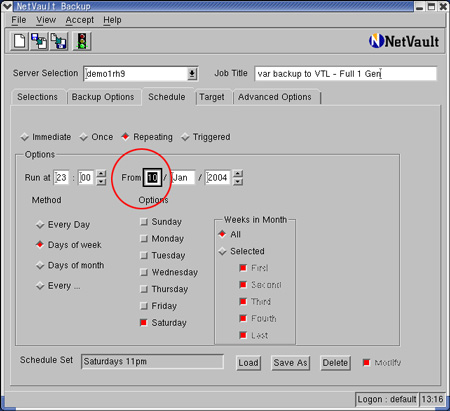Decrease the From date with down arrow
Viewport: 450px width, 411px height.
[x=238, y=181]
